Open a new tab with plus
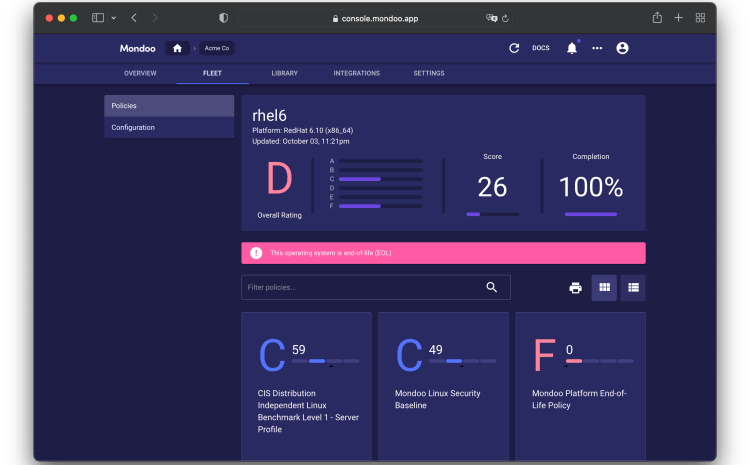Viewport: 750px width, 465px height. point(678,18)
